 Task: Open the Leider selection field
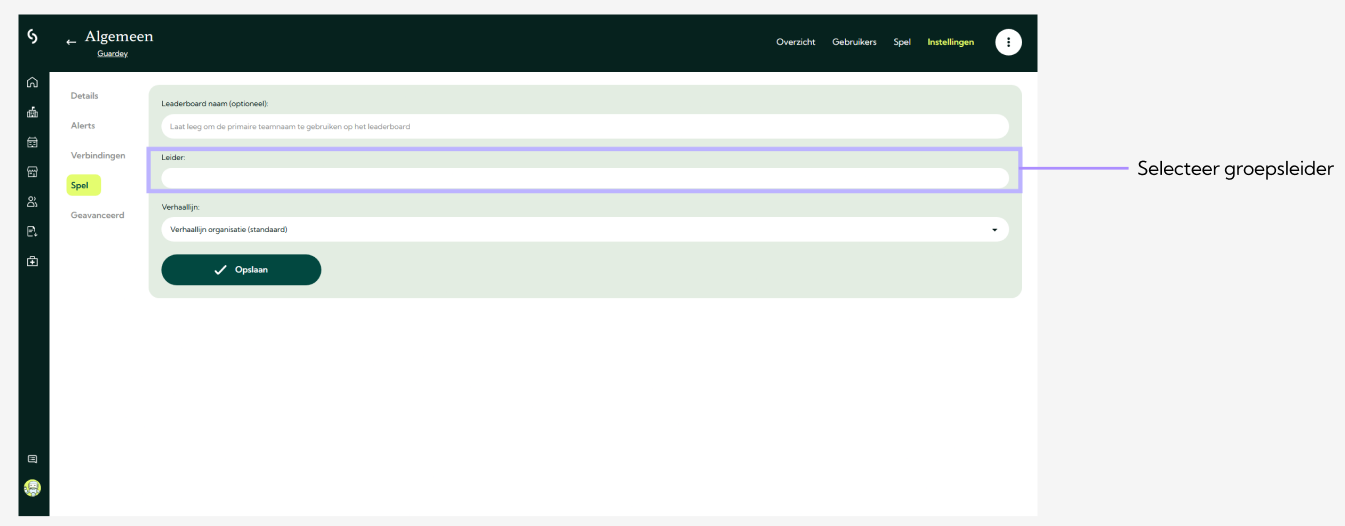[584, 178]
